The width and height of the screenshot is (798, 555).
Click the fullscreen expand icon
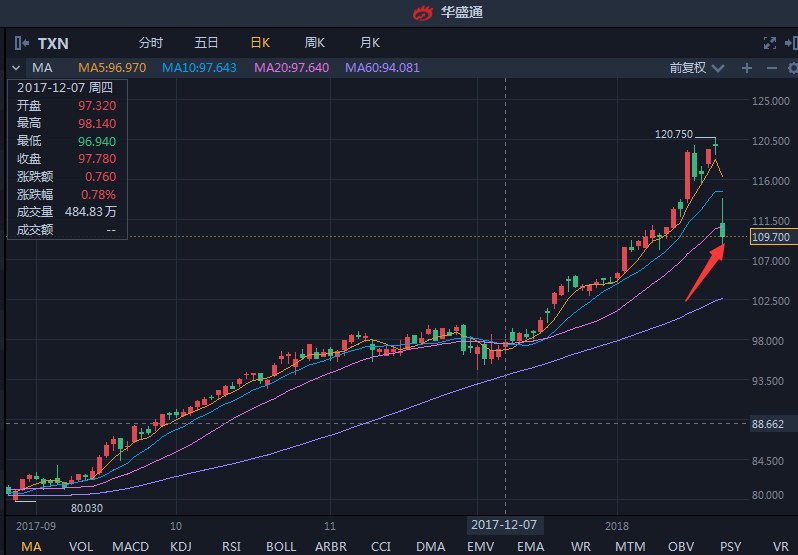pyautogui.click(x=769, y=43)
